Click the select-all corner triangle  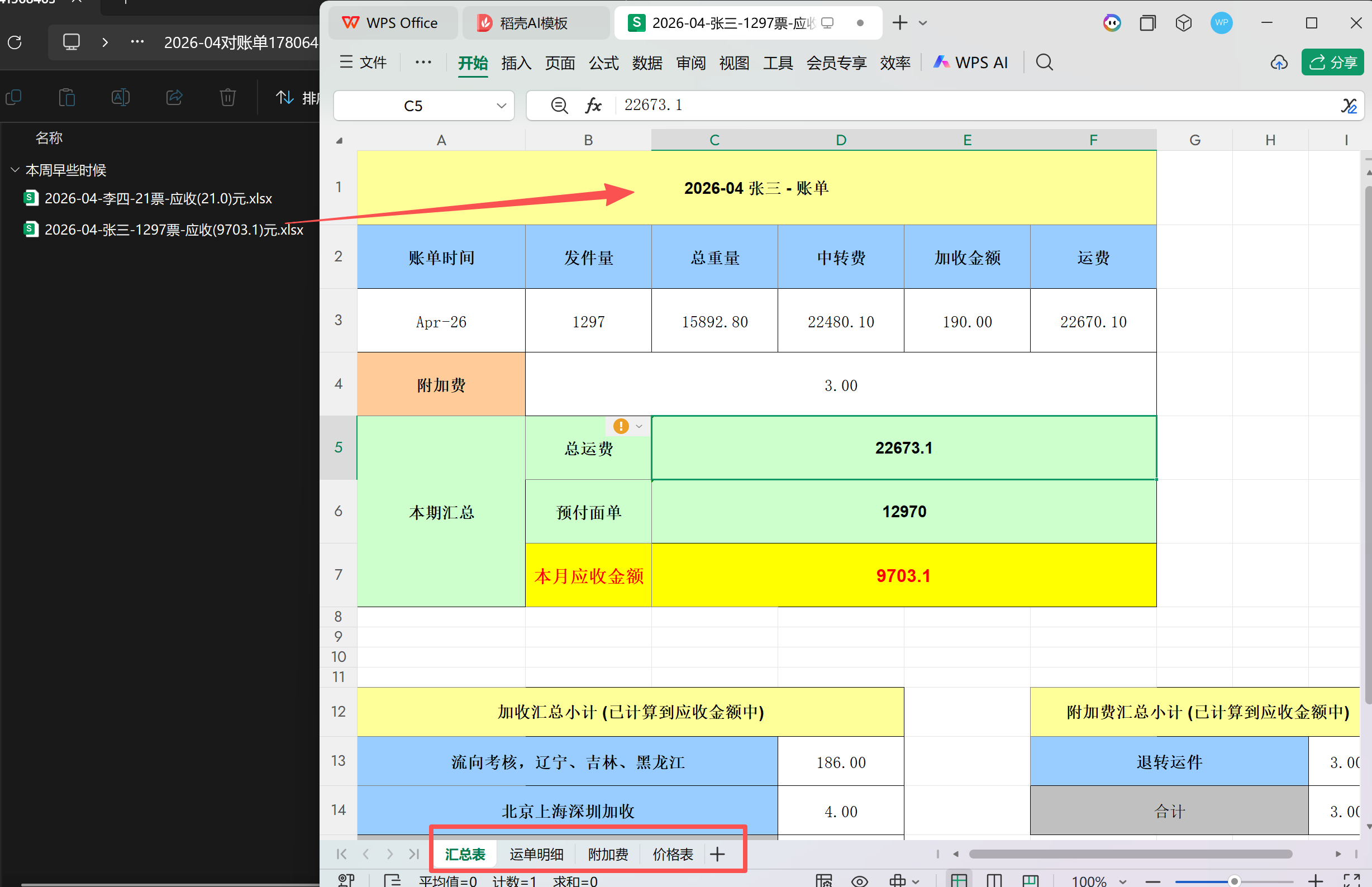pos(339,141)
